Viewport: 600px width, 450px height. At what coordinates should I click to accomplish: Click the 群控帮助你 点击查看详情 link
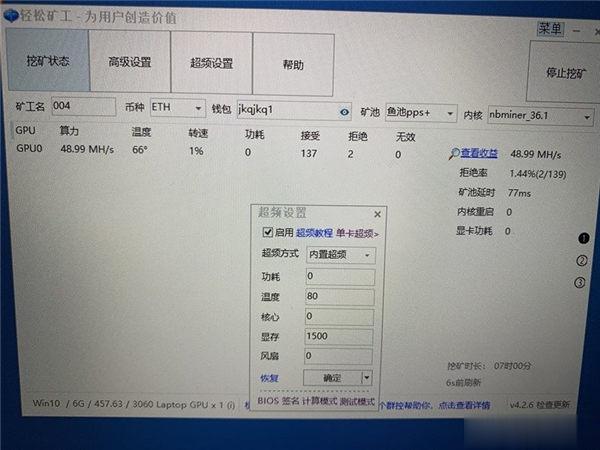[434, 405]
